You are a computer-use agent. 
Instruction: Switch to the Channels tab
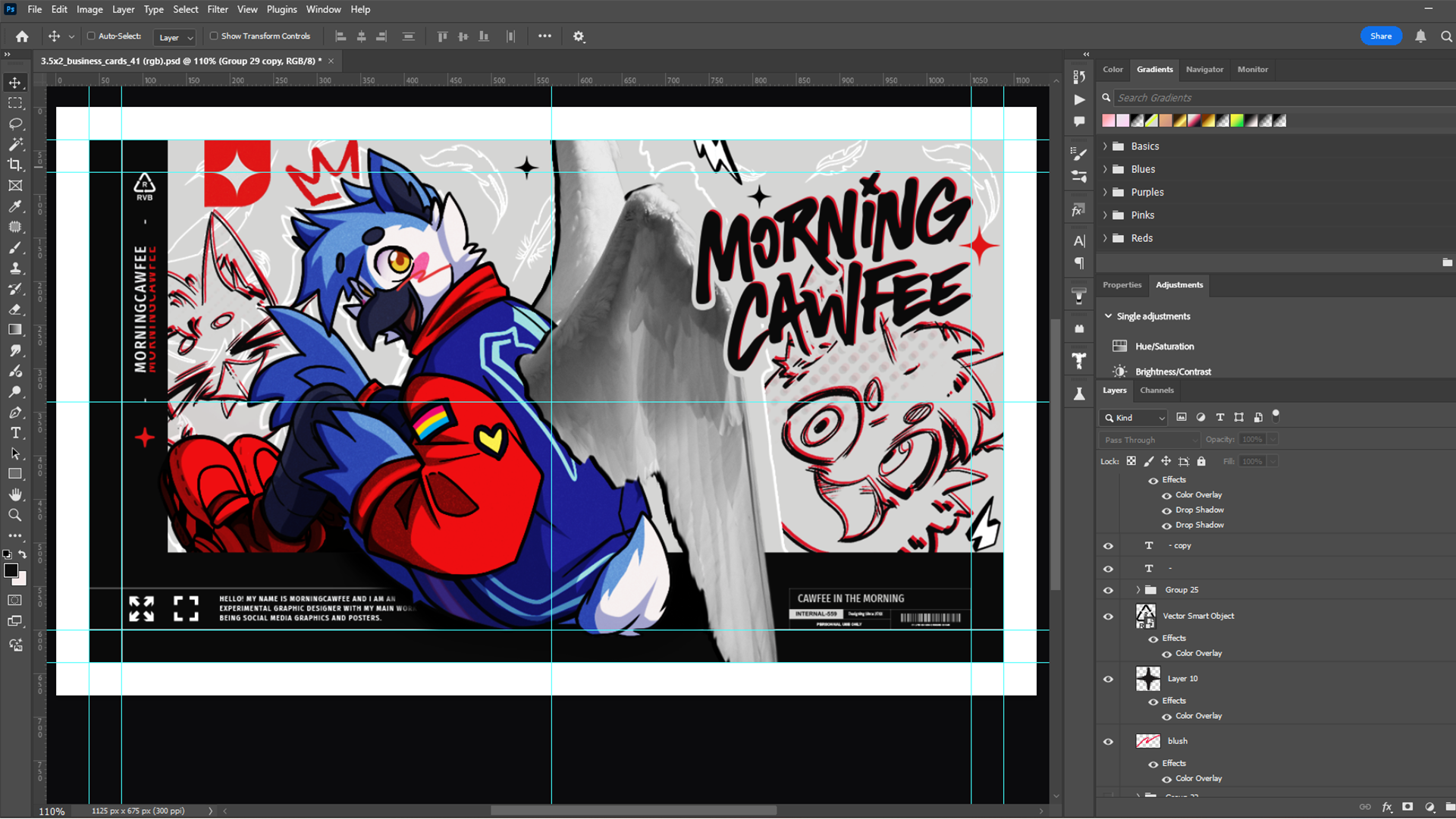tap(1156, 391)
